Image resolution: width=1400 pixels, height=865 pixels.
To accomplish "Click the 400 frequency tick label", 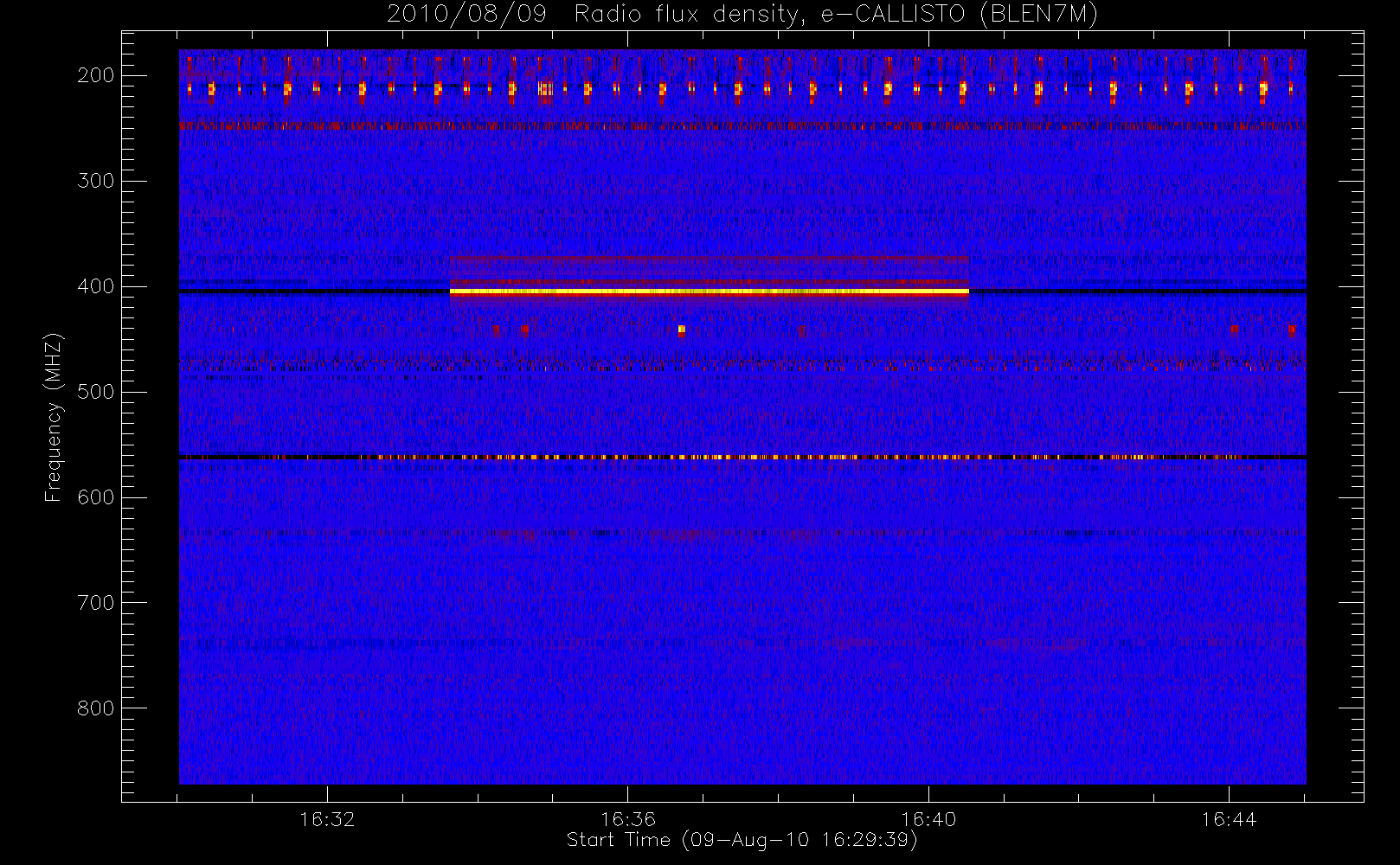I will pyautogui.click(x=95, y=286).
